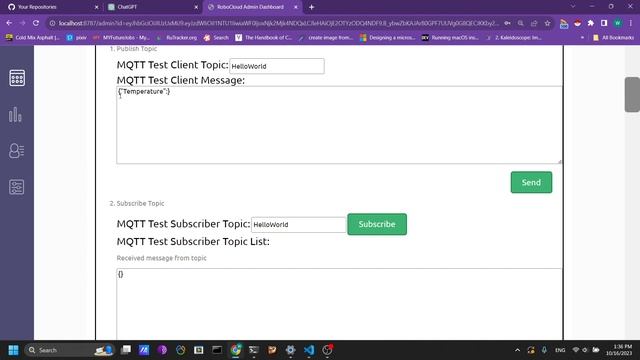Reload the page with the refresh icon

pos(36,23)
